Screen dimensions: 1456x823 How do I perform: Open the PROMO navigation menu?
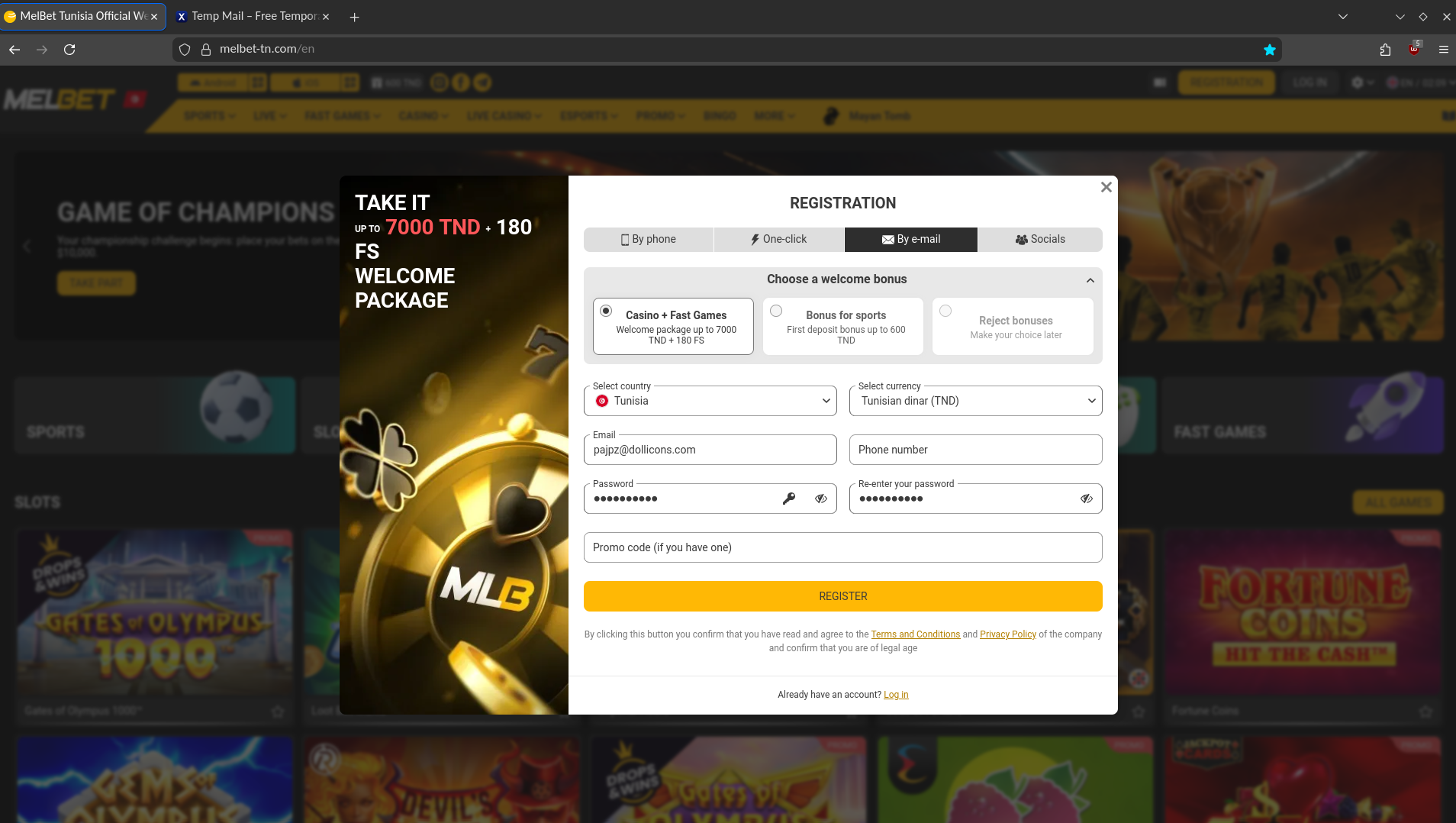[660, 116]
